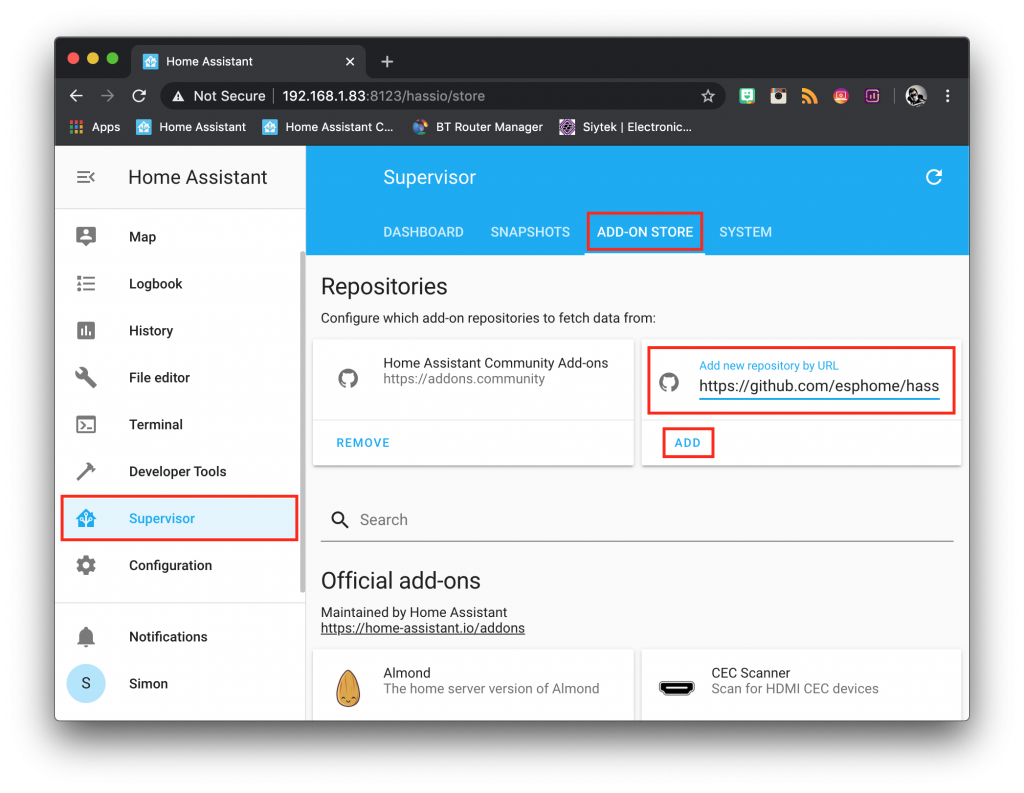Open BT Router Manager bookmark
This screenshot has height=793, width=1024.
coord(478,127)
